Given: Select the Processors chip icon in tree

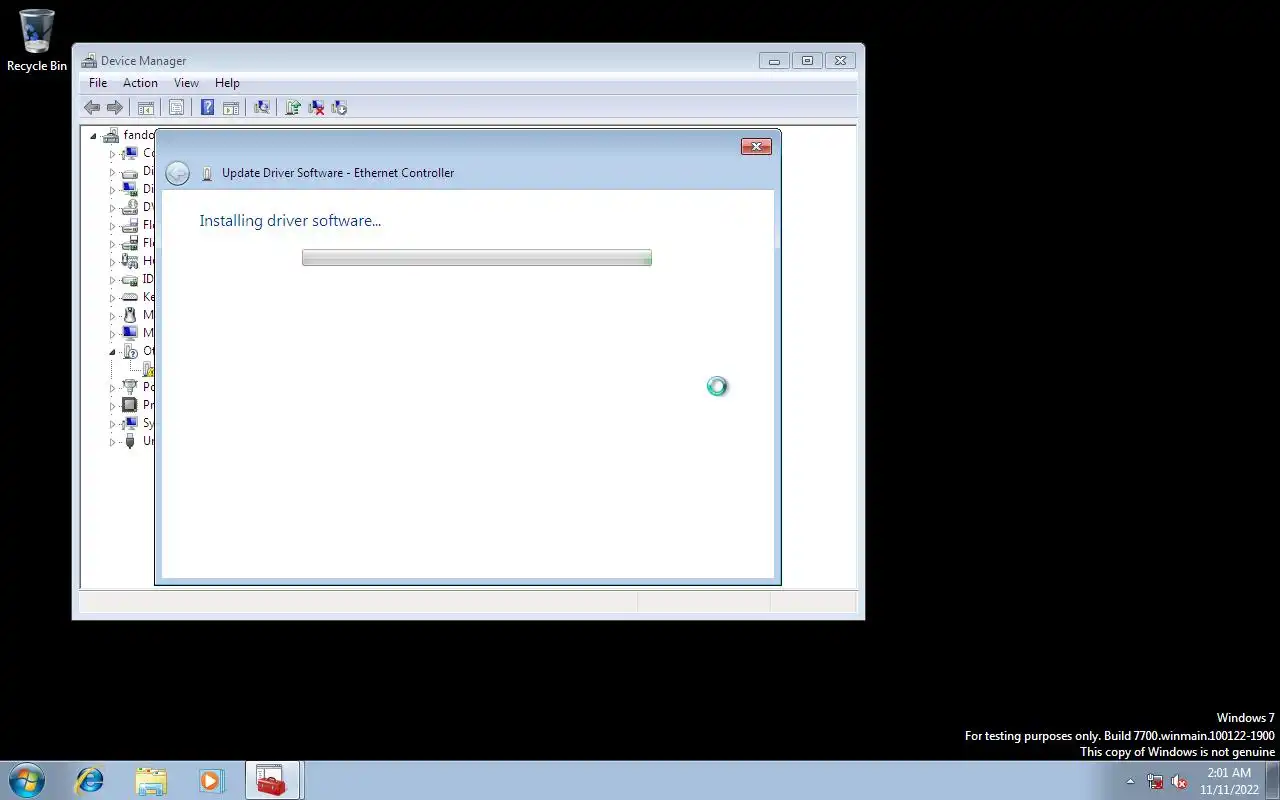Looking at the screenshot, I should [x=129, y=405].
